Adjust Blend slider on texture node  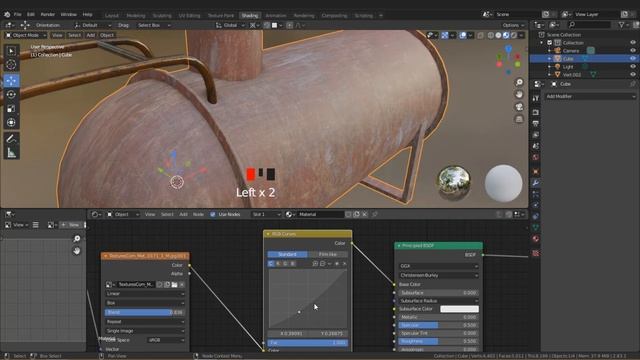tap(145, 312)
